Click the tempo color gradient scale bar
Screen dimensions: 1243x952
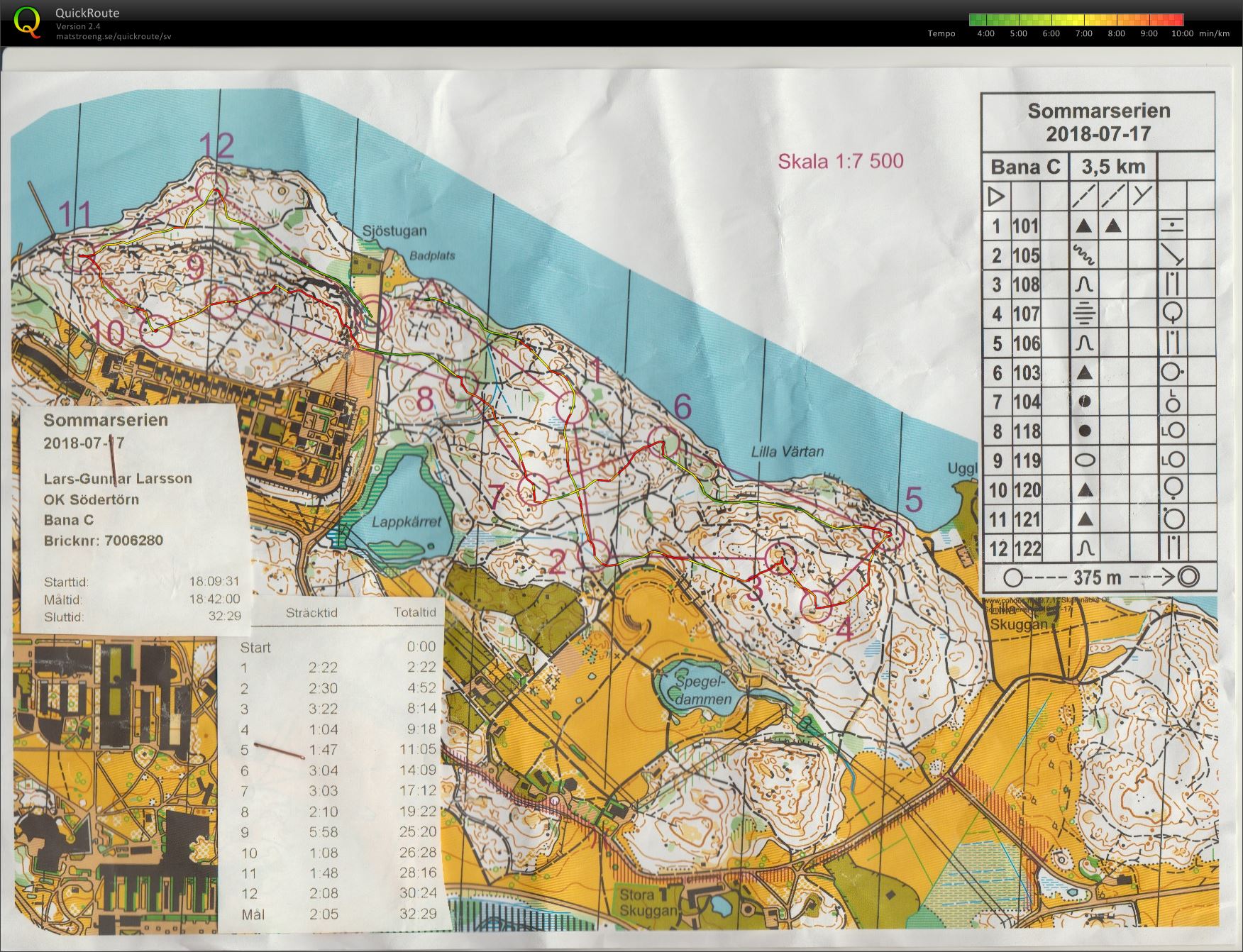(1076, 20)
